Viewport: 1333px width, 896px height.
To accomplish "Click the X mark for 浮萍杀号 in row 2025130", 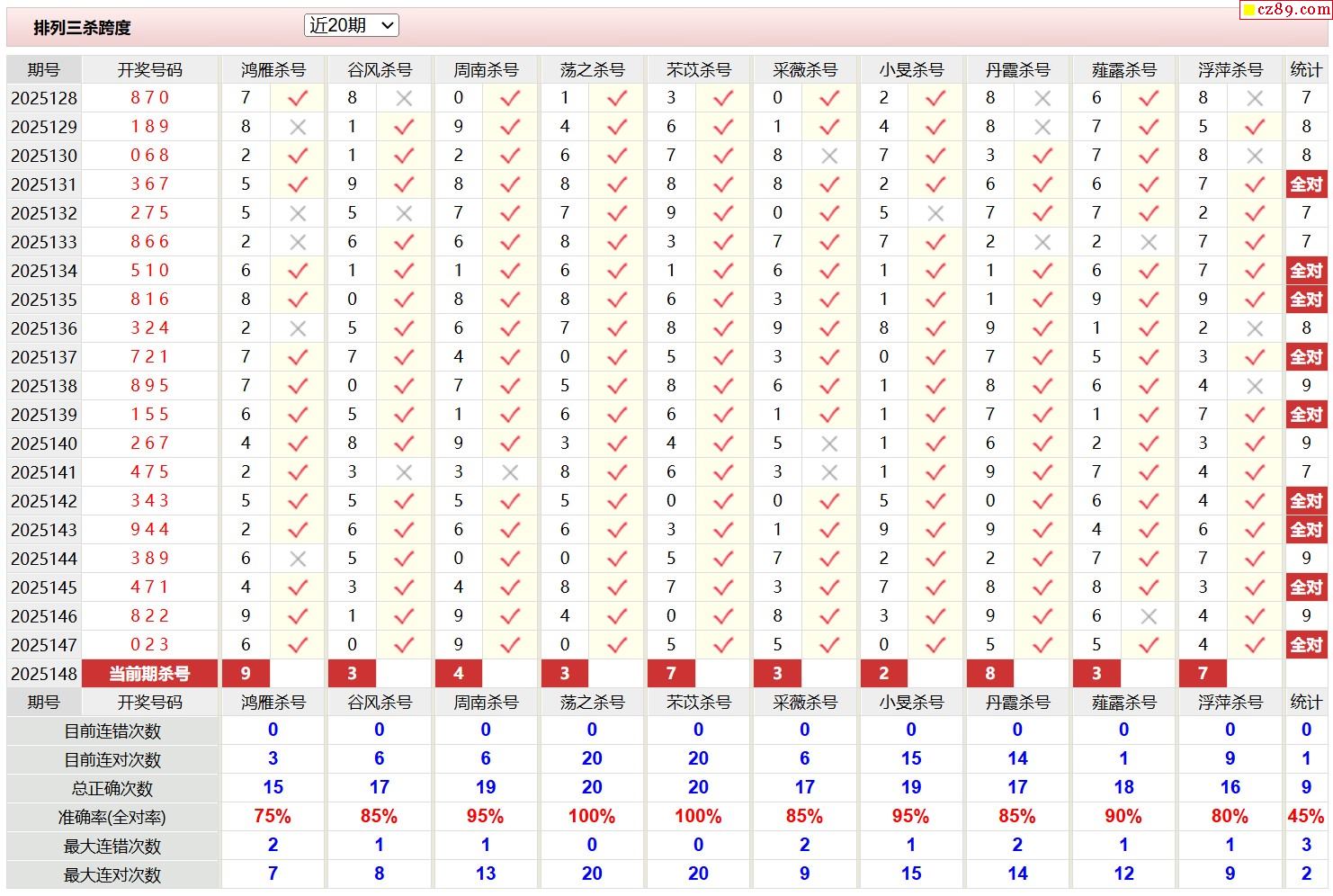I will click(x=1255, y=156).
